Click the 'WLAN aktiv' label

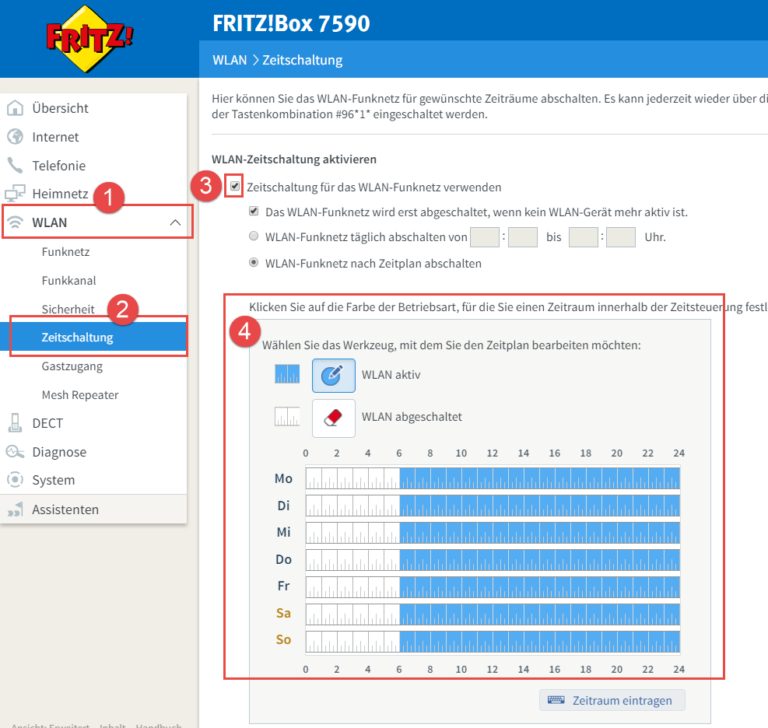391,375
